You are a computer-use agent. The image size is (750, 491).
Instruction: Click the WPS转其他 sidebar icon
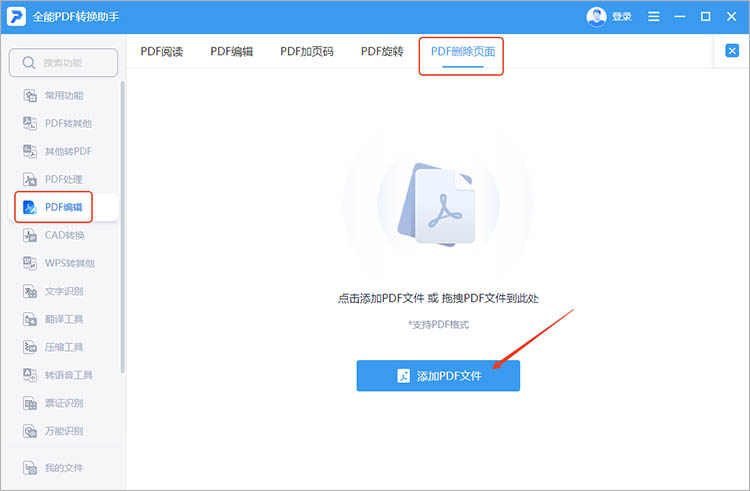(30, 263)
